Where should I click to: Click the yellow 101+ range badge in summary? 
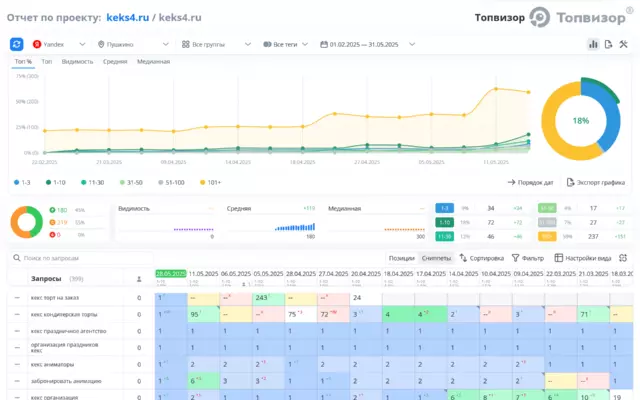(x=547, y=236)
